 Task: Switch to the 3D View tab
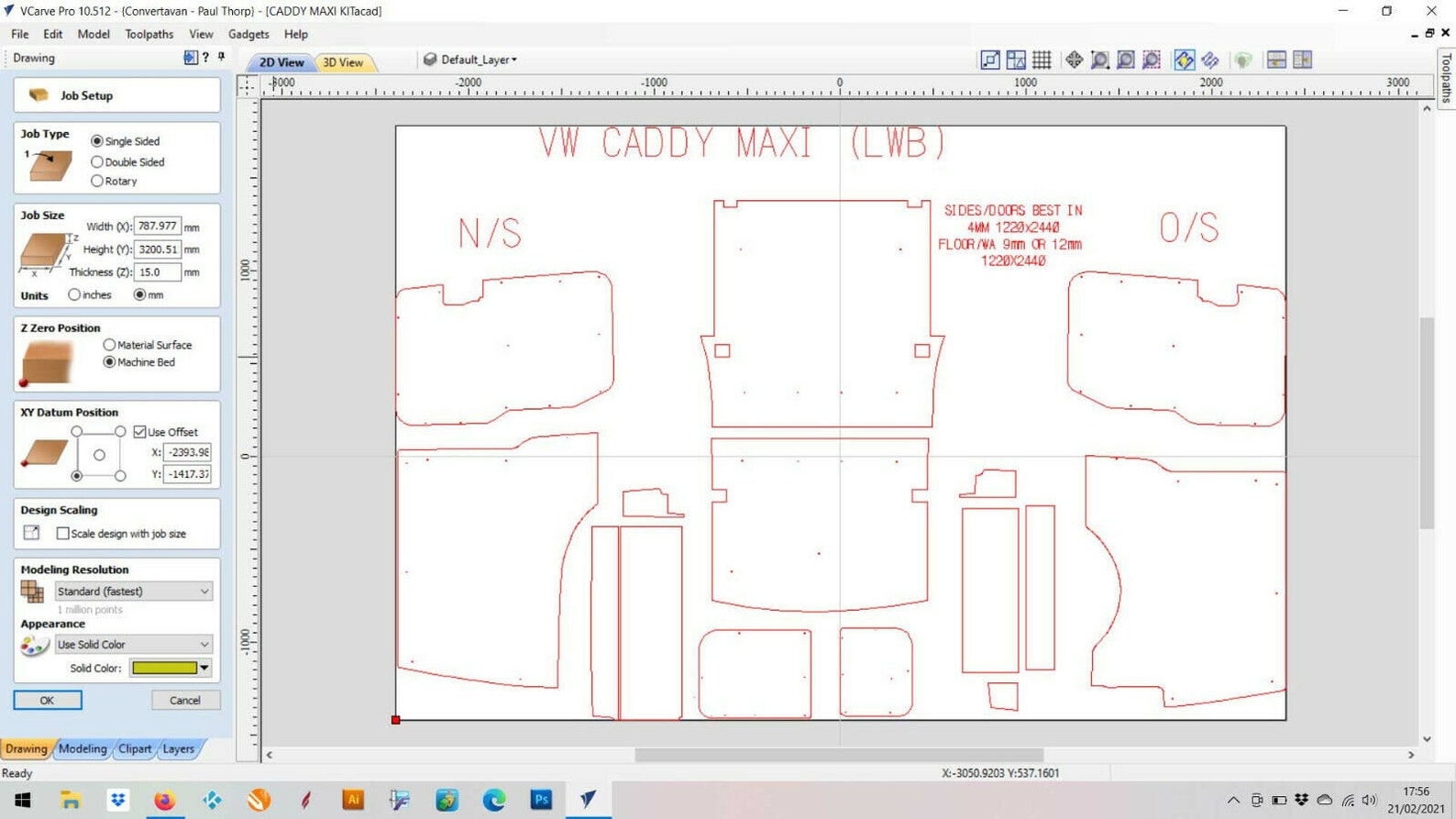(x=343, y=62)
